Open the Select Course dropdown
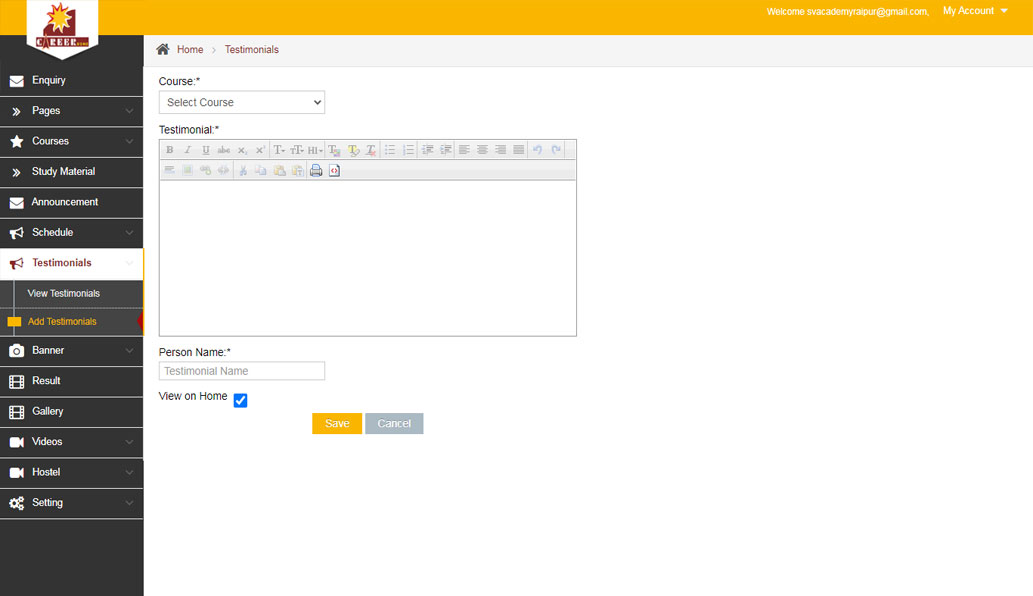 click(242, 102)
